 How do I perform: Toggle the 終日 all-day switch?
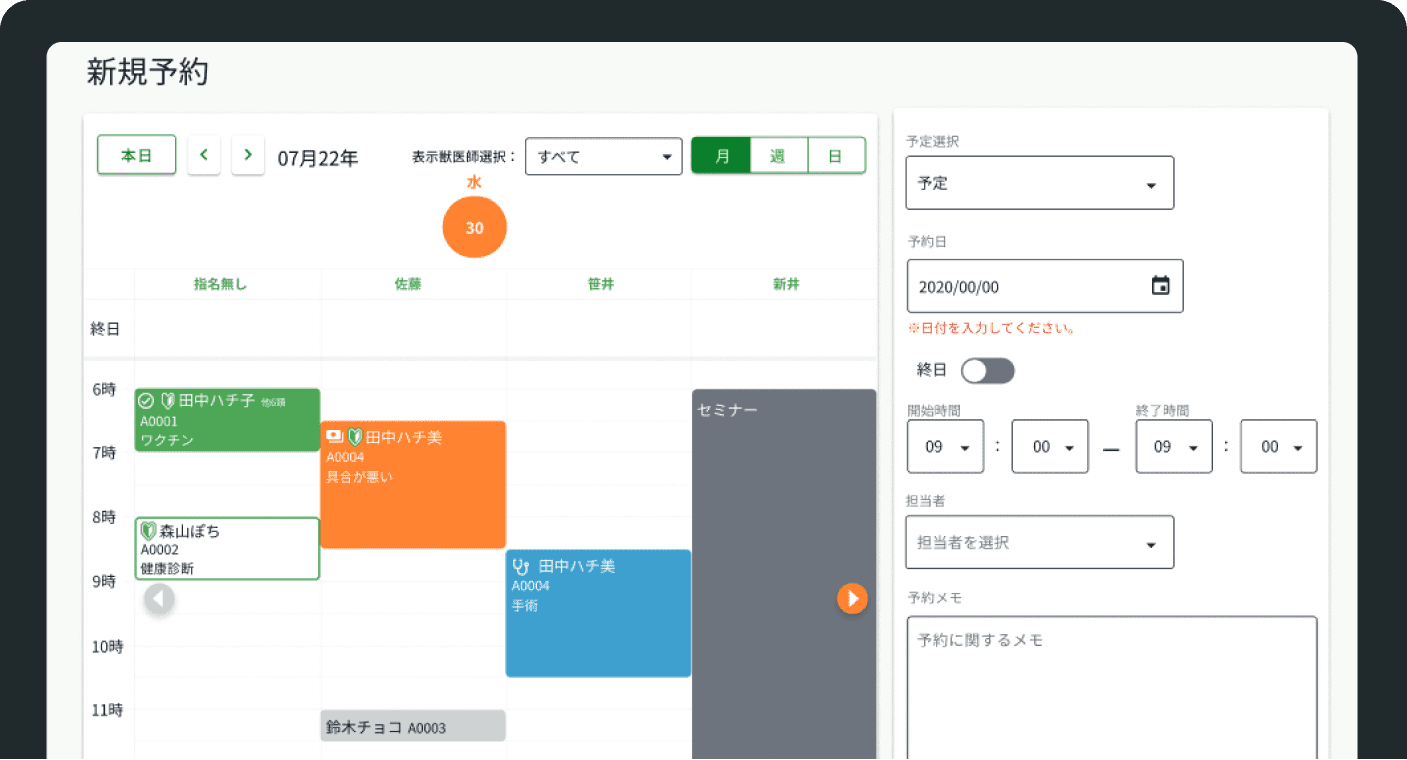987,371
